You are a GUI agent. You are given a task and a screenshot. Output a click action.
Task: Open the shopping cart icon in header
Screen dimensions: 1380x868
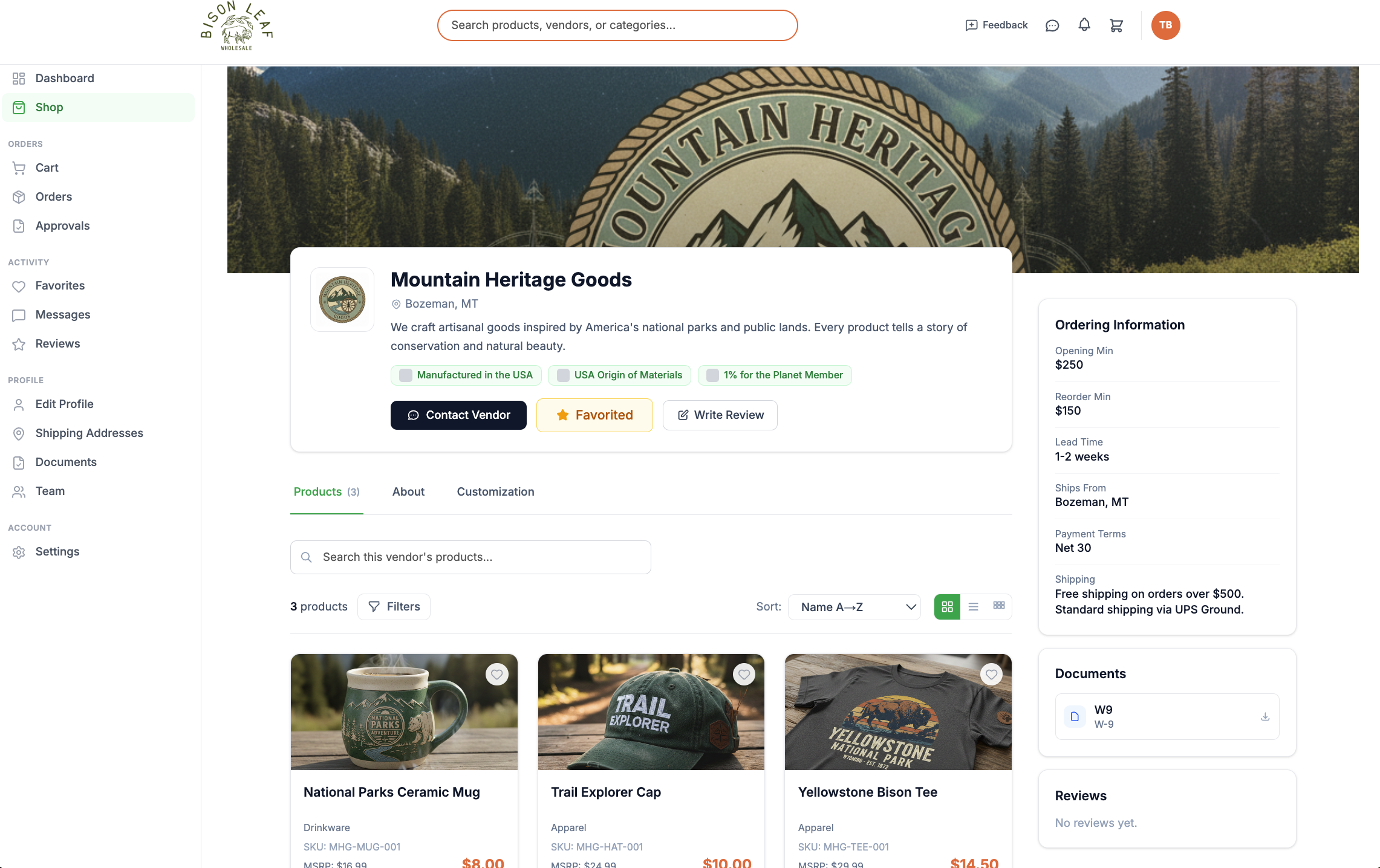point(1116,25)
